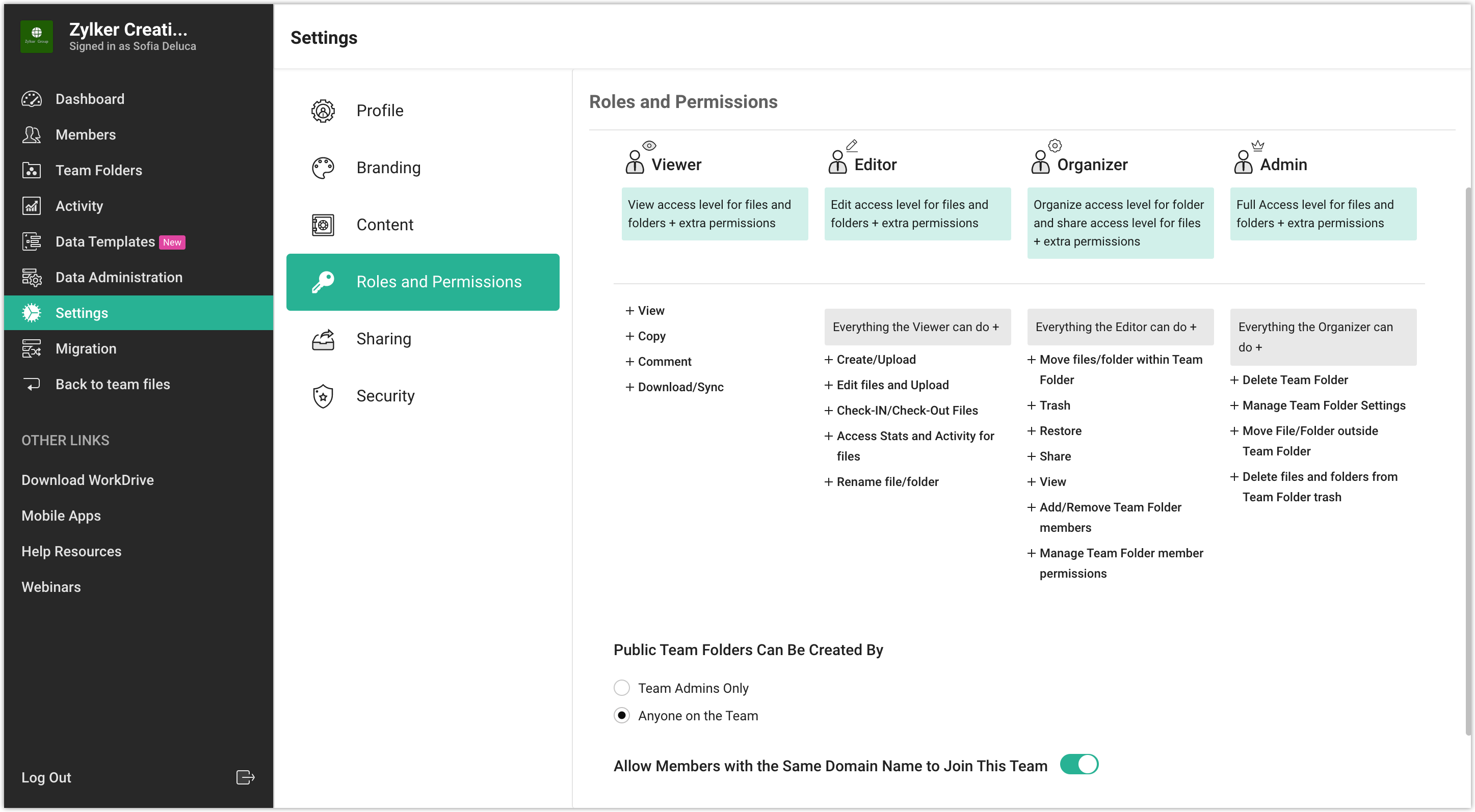Click Back to team files link
The height and width of the screenshot is (812, 1475).
pyautogui.click(x=113, y=385)
